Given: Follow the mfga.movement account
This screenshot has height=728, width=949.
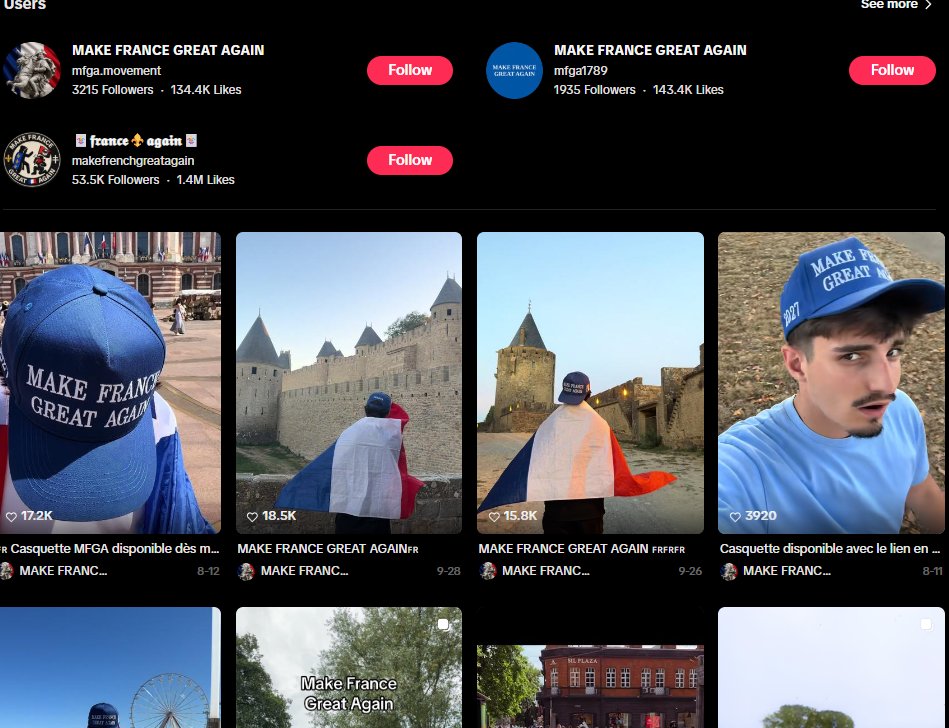Looking at the screenshot, I should (x=410, y=70).
